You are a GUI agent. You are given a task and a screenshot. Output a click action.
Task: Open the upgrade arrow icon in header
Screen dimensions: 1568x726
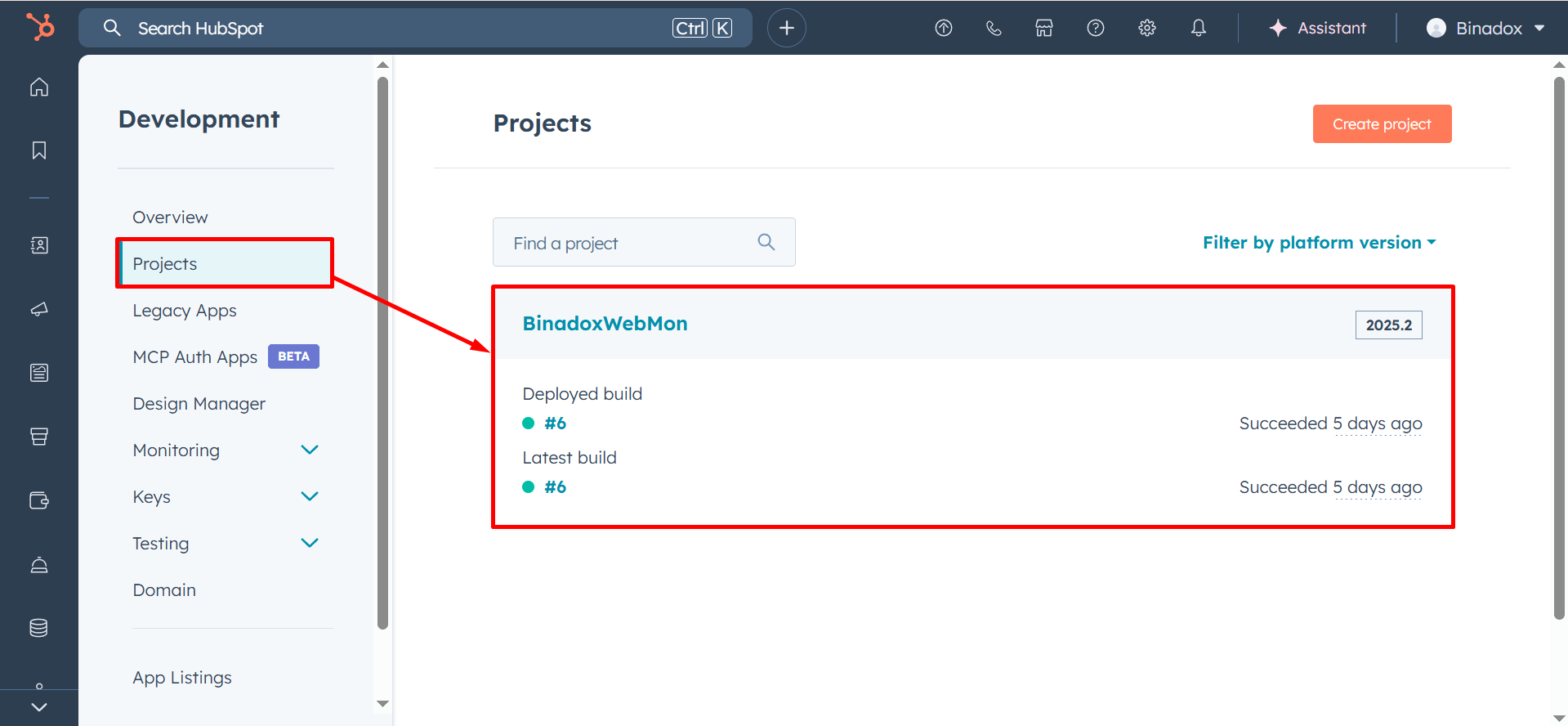pos(944,28)
